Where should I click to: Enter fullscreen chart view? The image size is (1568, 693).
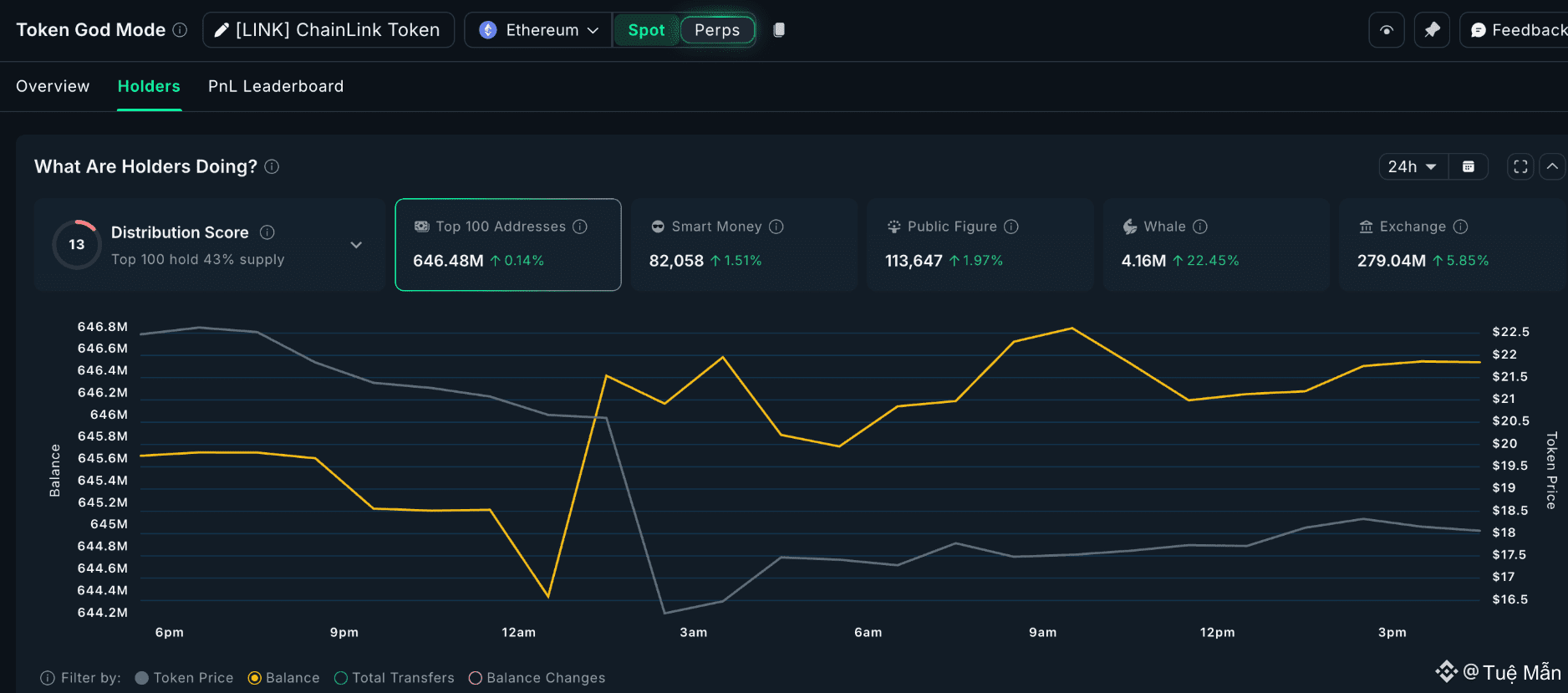pyautogui.click(x=1520, y=166)
